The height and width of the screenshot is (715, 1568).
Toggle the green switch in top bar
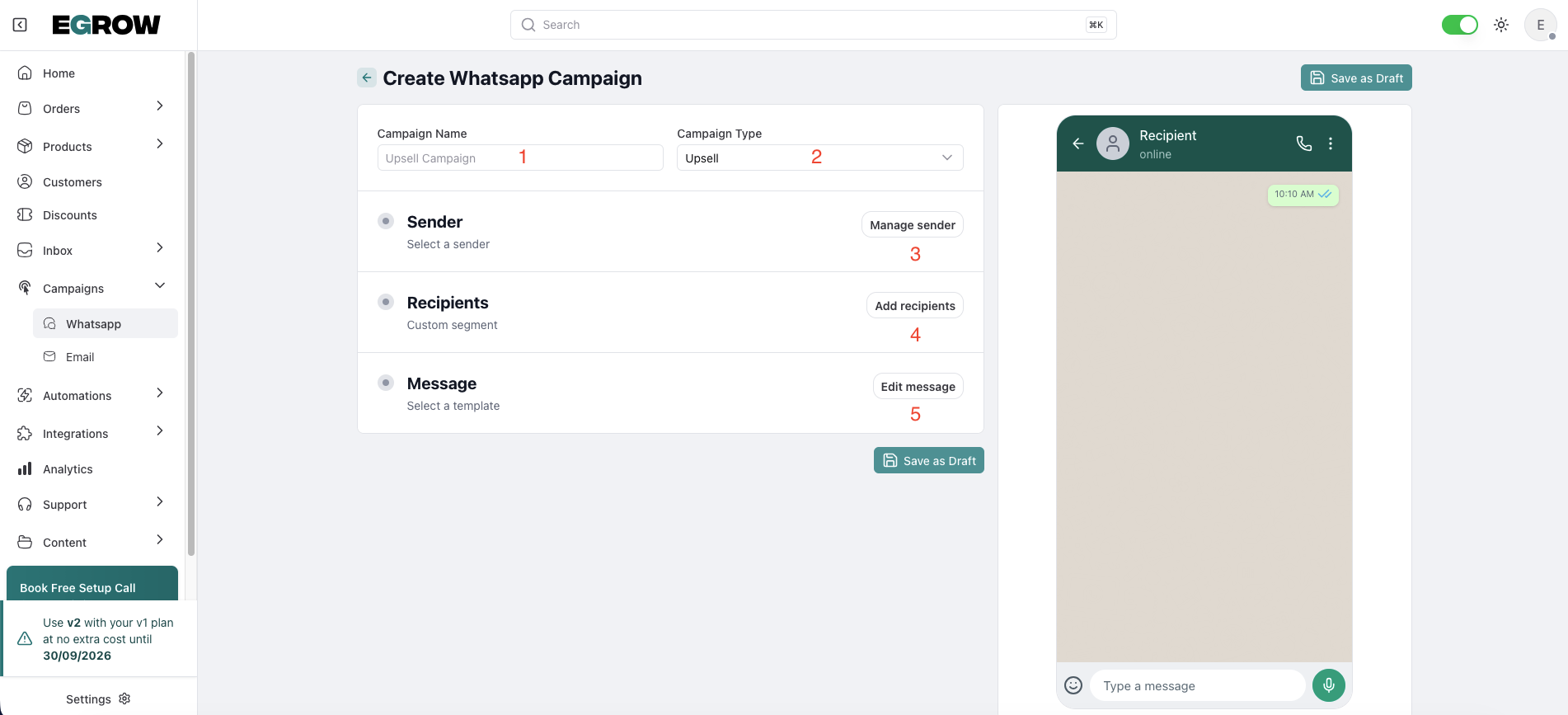pyautogui.click(x=1459, y=25)
